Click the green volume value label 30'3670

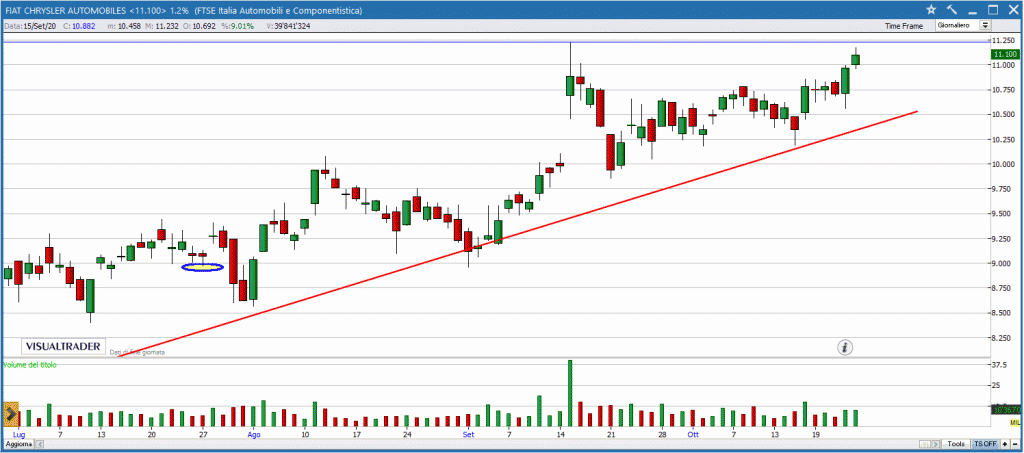coord(1005,410)
